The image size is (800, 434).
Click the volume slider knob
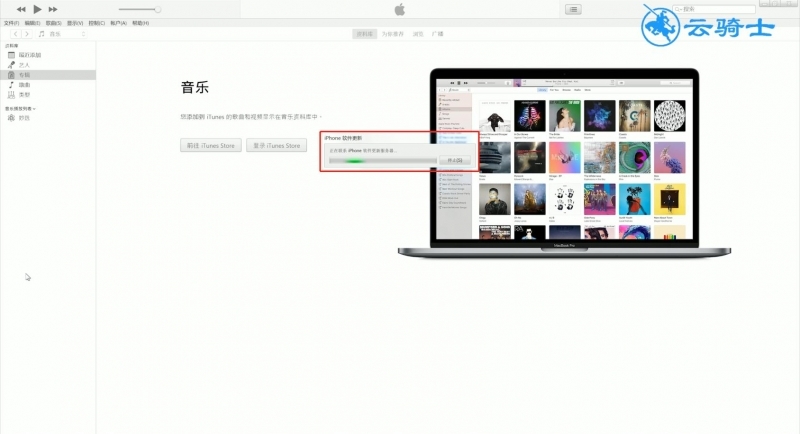tap(158, 9)
